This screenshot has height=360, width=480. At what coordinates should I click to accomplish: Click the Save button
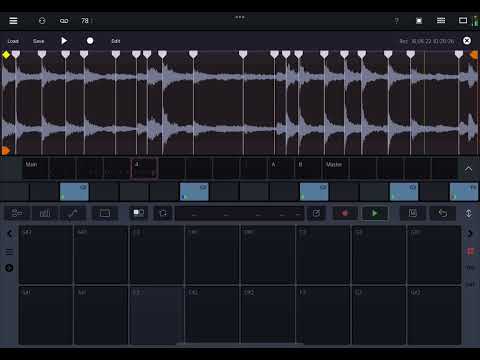[39, 41]
